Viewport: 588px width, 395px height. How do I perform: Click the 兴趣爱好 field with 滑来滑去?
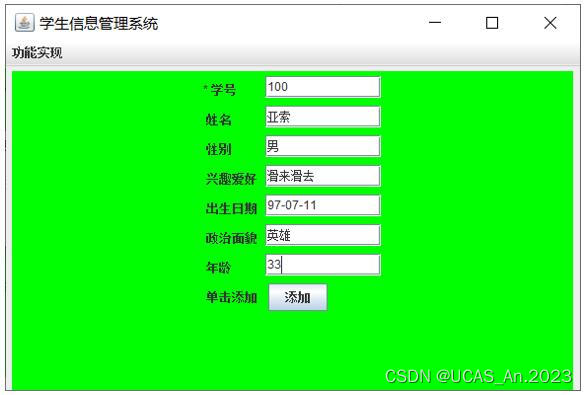[x=323, y=176]
